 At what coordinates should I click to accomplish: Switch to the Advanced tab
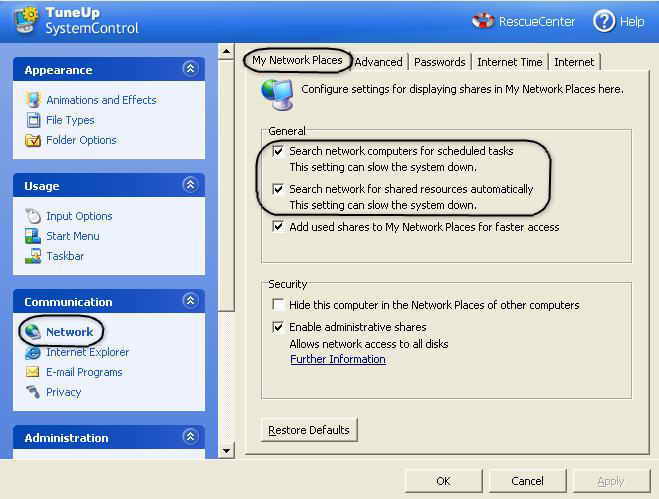point(378,62)
